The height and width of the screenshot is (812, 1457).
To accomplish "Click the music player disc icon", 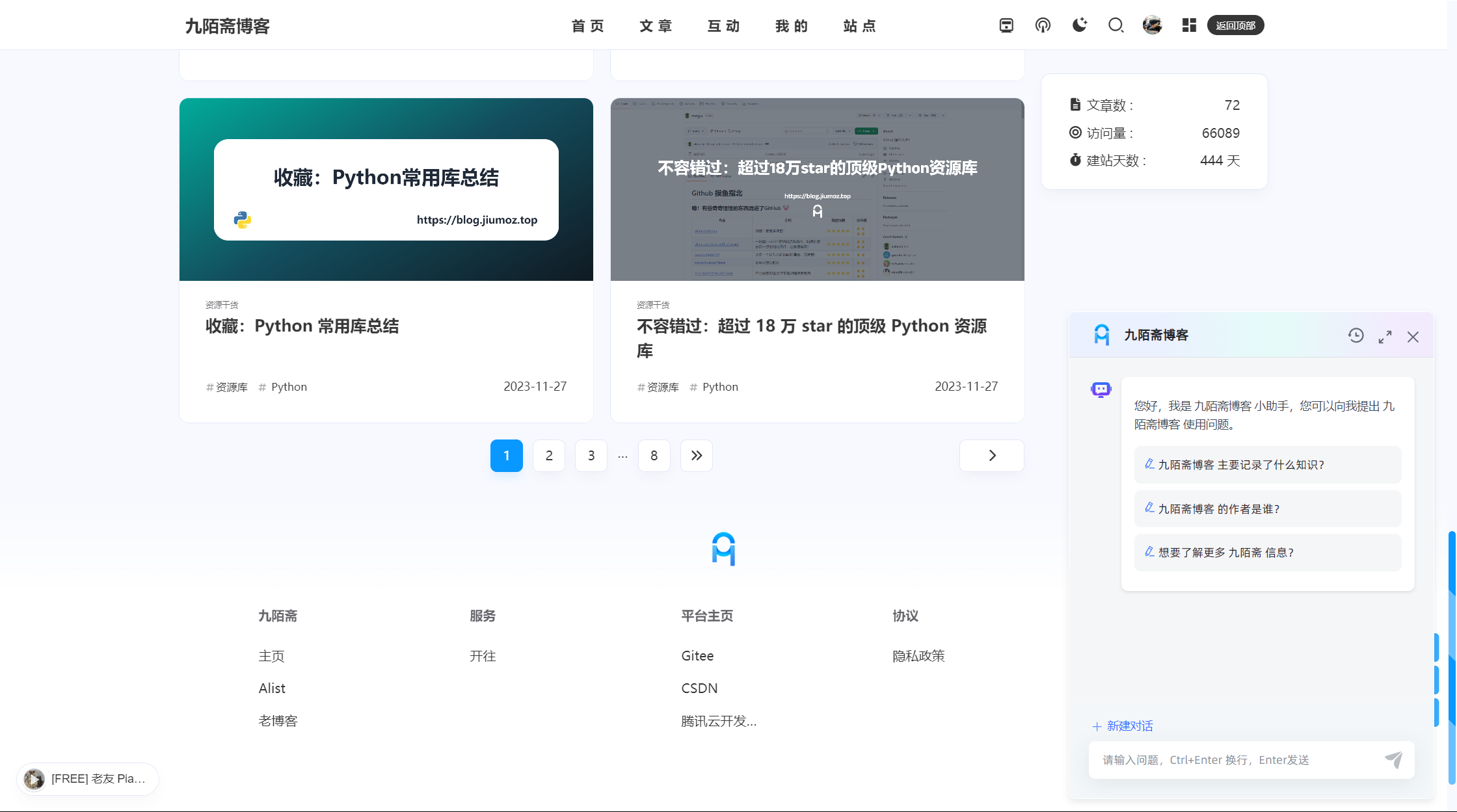I will coord(34,779).
